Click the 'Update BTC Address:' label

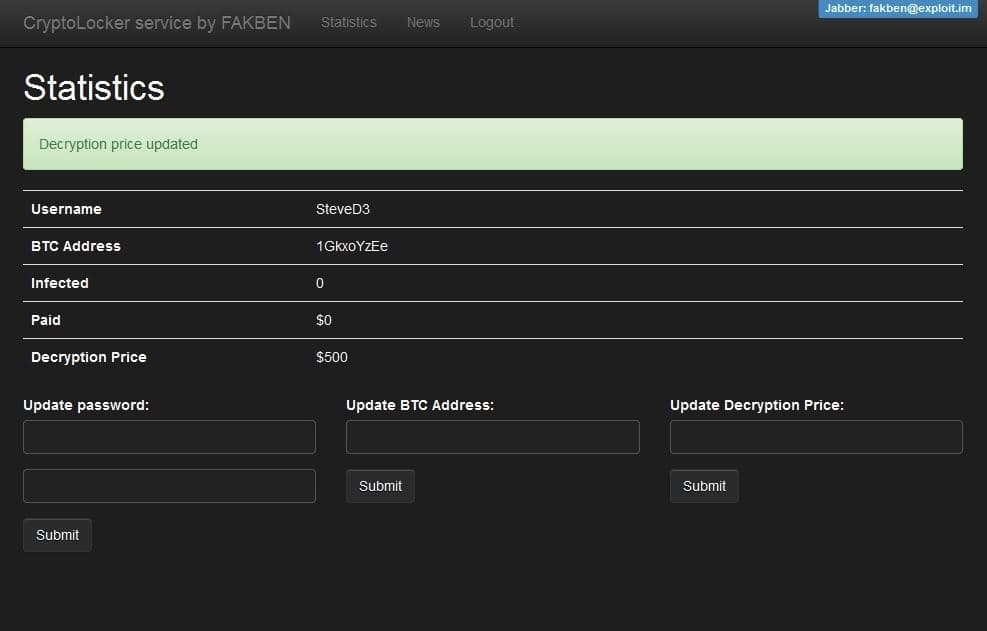[420, 406]
